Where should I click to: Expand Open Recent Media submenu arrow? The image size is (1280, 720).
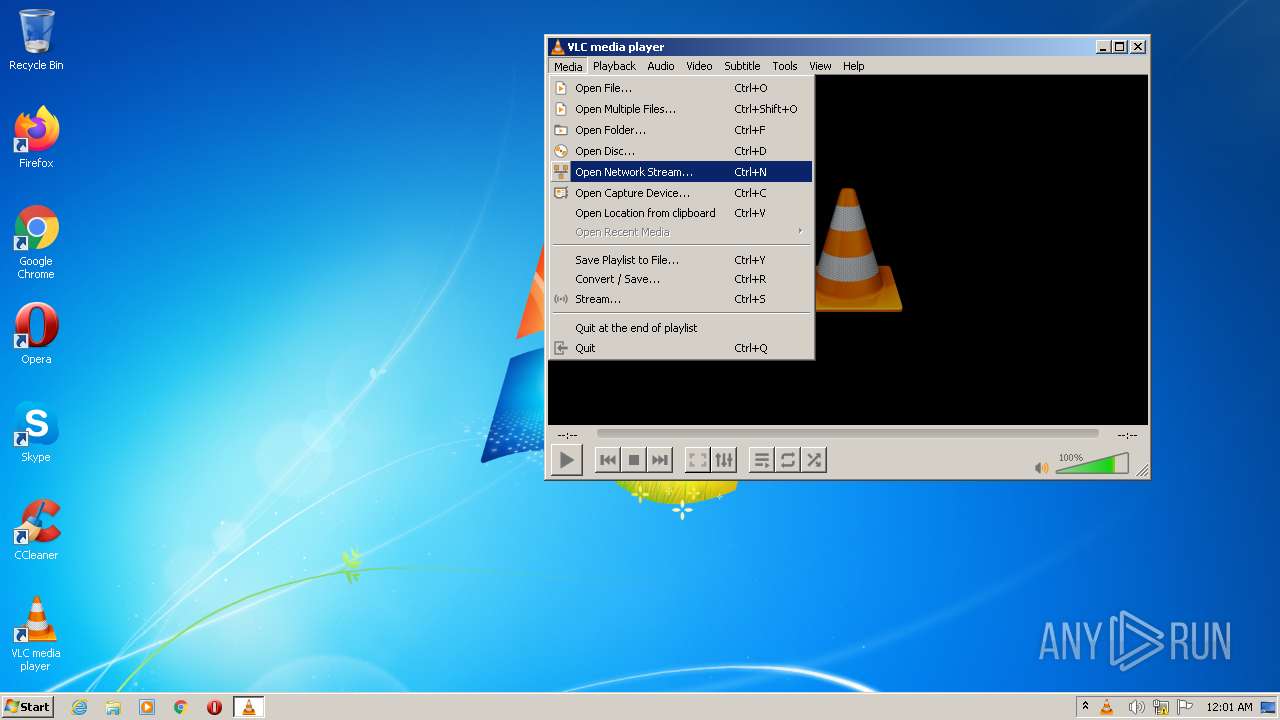tap(800, 232)
